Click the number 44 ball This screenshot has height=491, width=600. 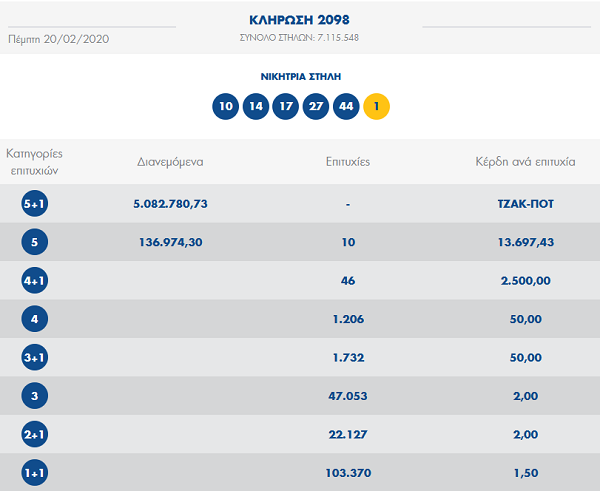(346, 105)
